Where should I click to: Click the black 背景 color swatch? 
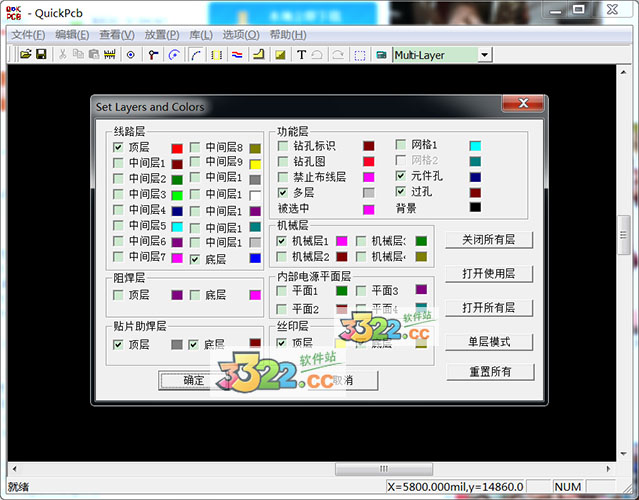[x=475, y=208]
